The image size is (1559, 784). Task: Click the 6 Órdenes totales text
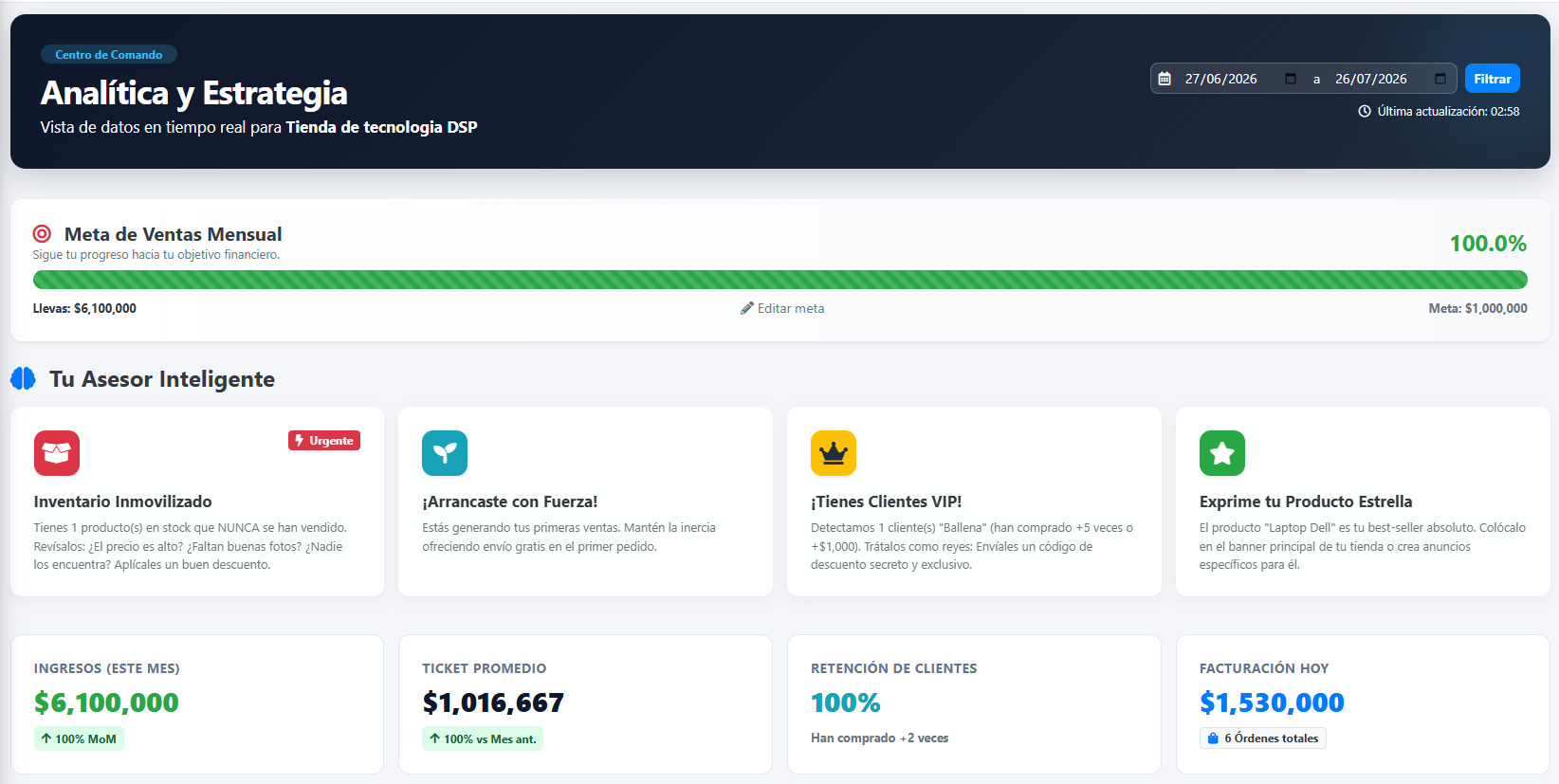click(x=1271, y=738)
